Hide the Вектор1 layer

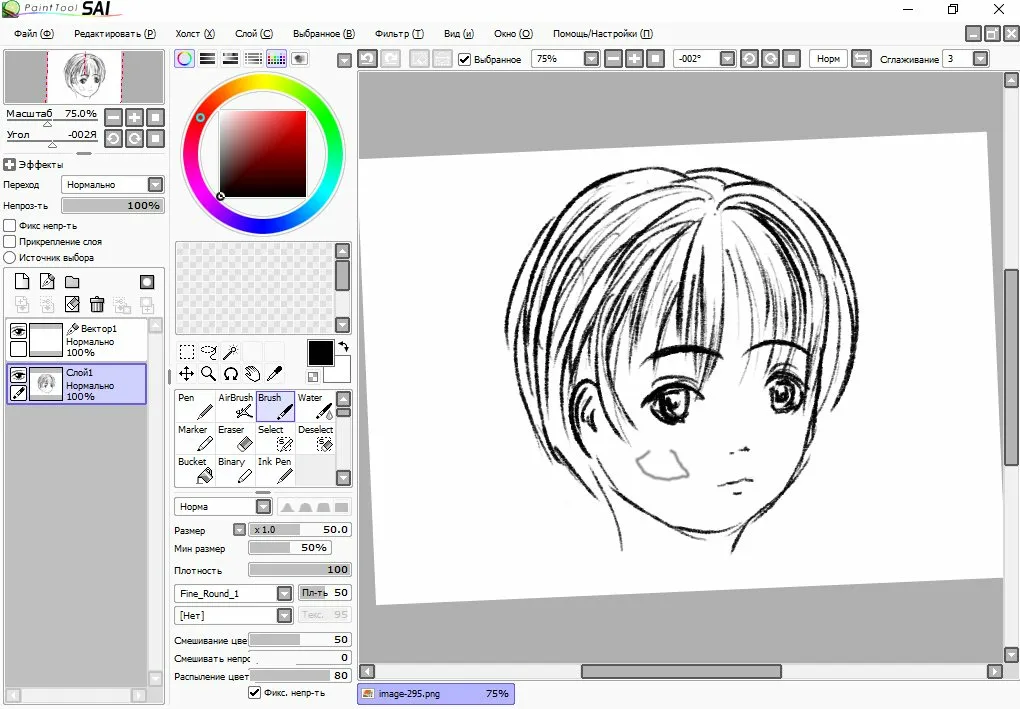[18, 331]
